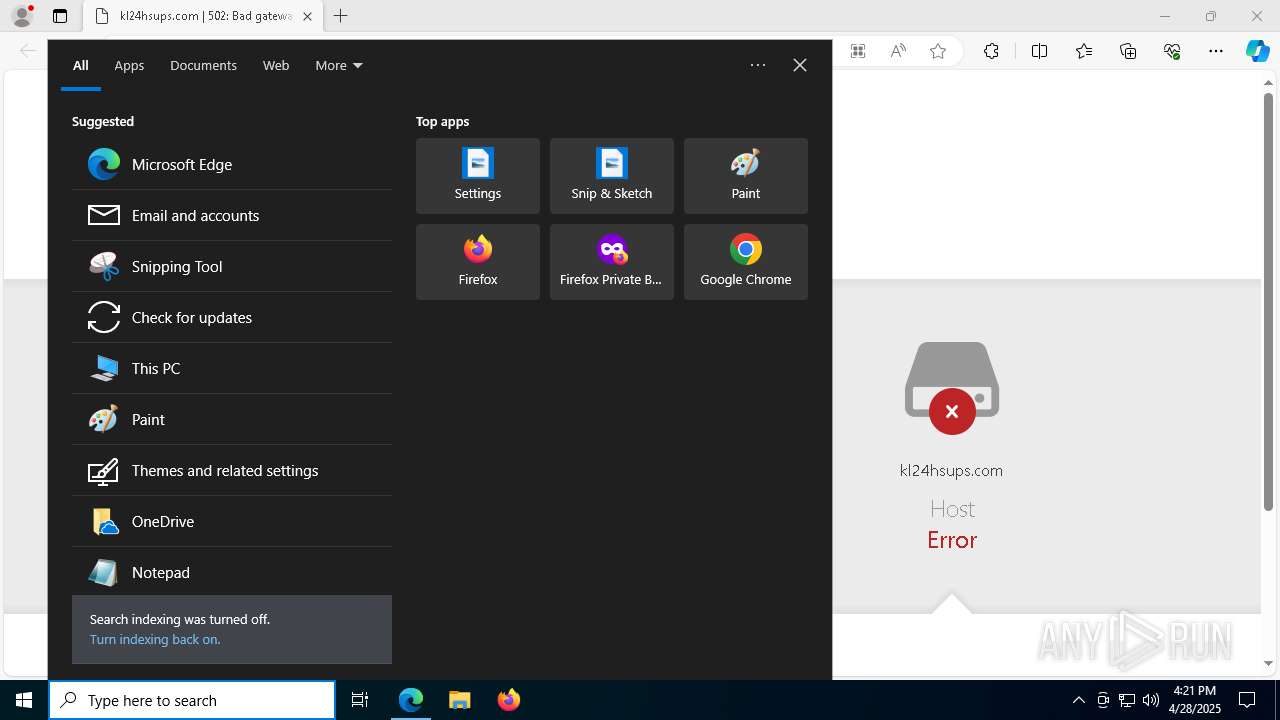Click Firefox icon on taskbar
Viewport: 1280px width, 720px height.
click(508, 700)
